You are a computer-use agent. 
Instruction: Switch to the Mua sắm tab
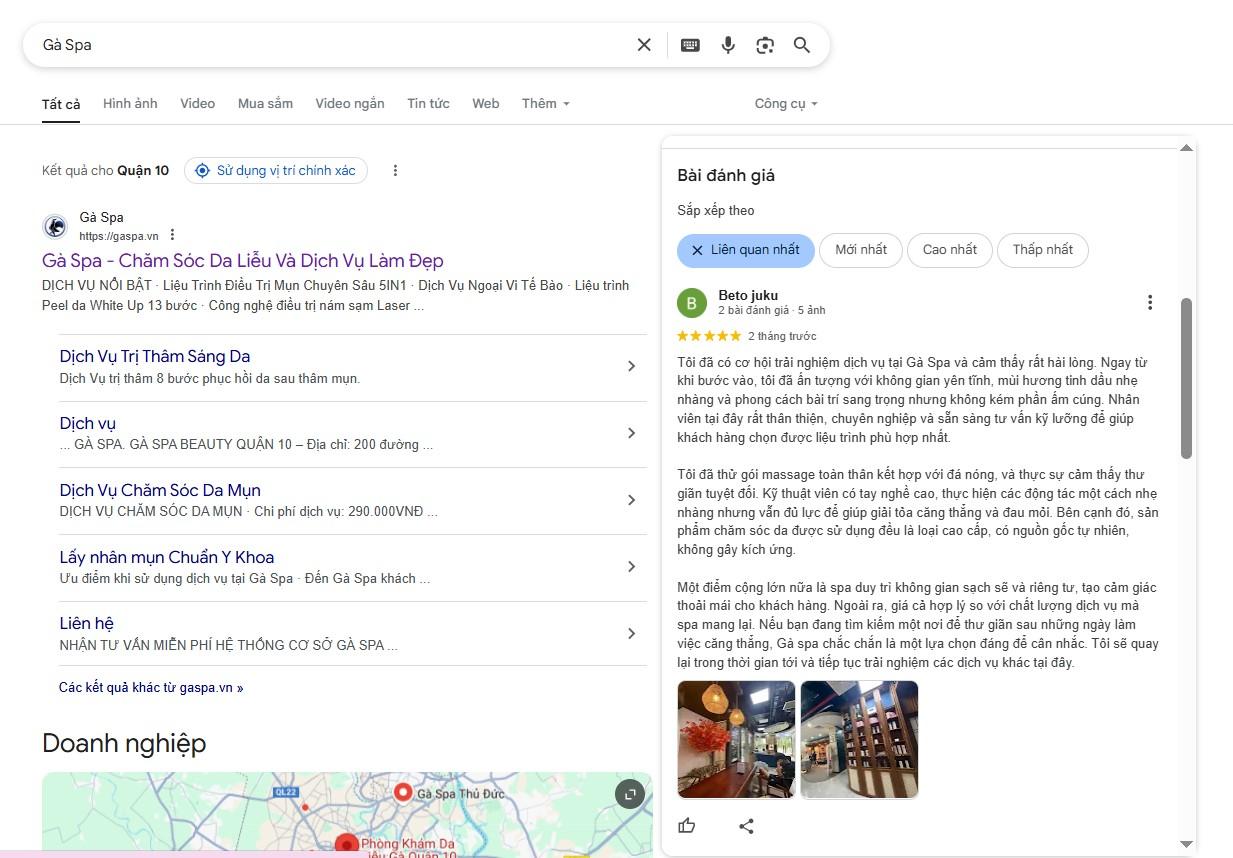(x=265, y=103)
